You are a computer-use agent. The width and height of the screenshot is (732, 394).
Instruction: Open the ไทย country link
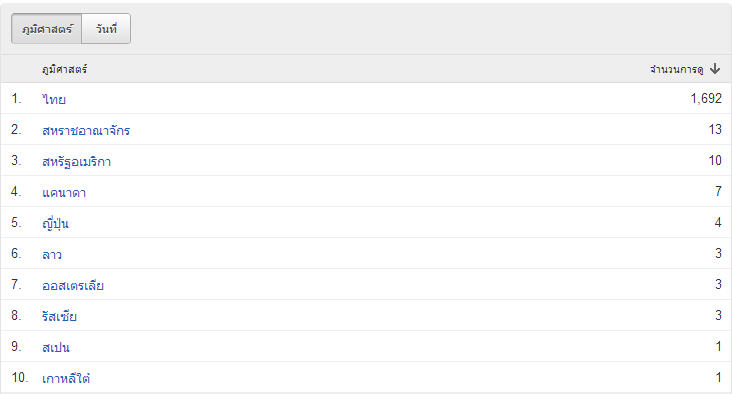point(54,99)
